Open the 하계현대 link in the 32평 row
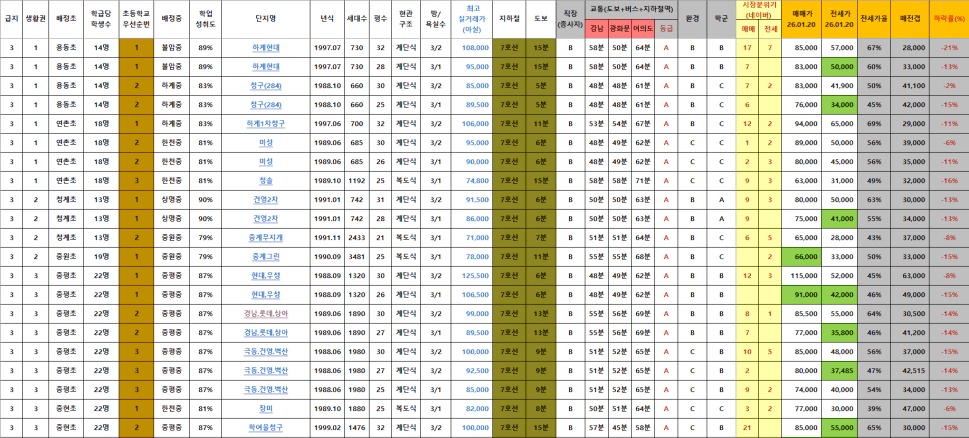The image size is (969, 438). (266, 48)
